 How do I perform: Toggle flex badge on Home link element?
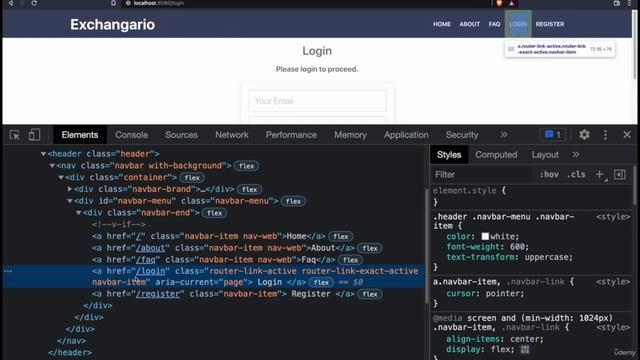coord(340,236)
